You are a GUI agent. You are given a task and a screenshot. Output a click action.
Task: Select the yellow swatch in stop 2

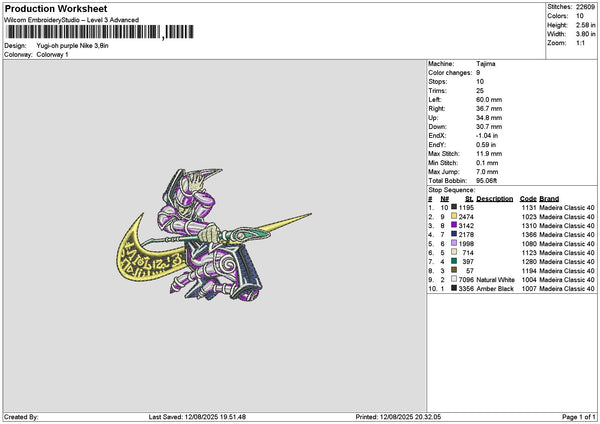tap(454, 216)
